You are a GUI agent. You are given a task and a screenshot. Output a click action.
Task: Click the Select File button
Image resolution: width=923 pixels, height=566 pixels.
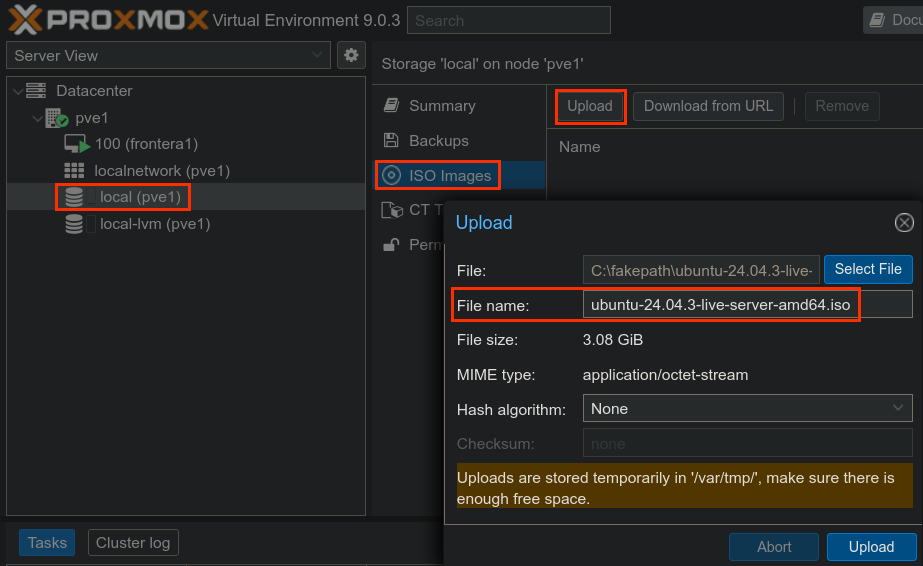867,269
